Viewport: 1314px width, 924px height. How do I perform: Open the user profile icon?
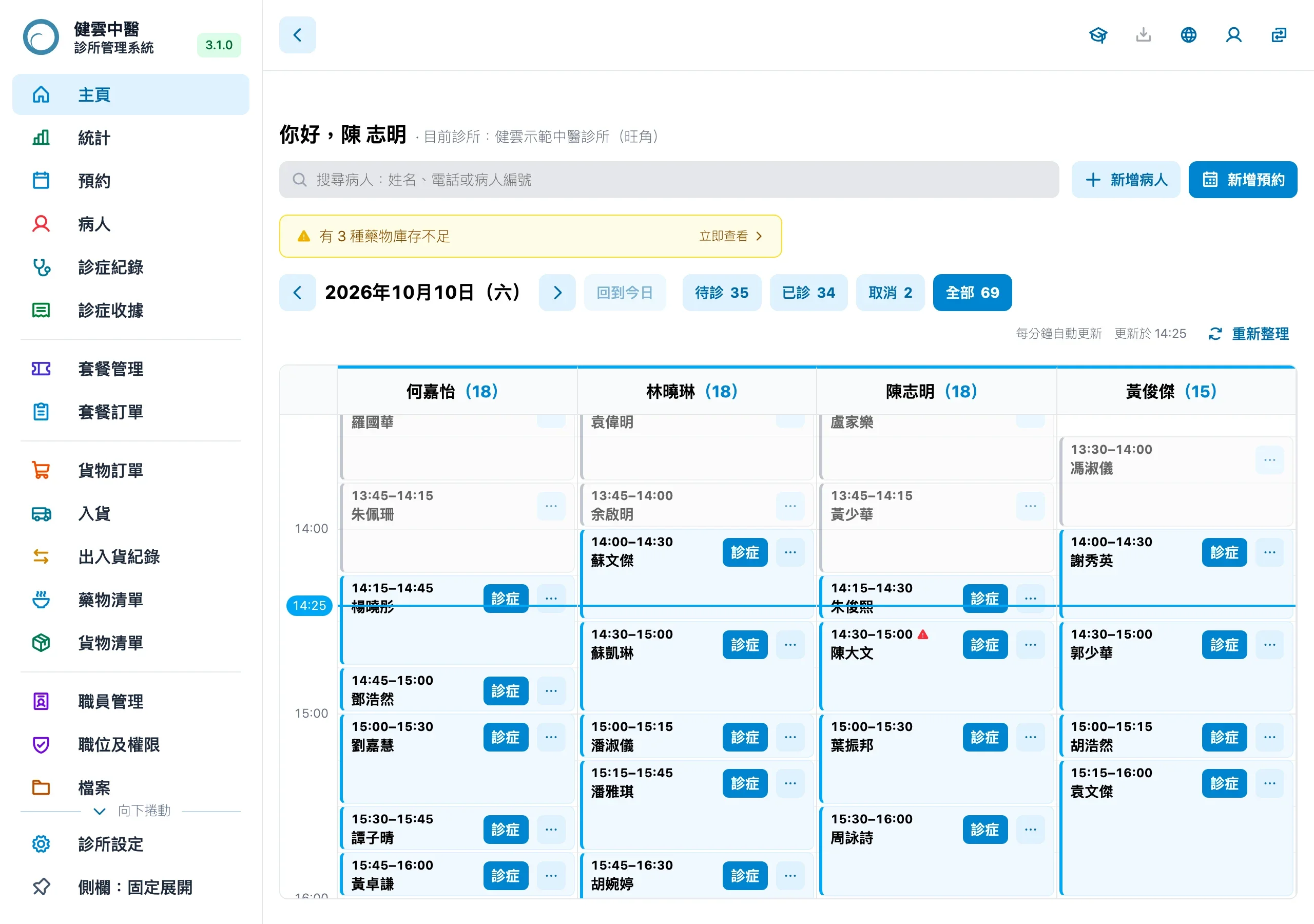[x=1233, y=35]
